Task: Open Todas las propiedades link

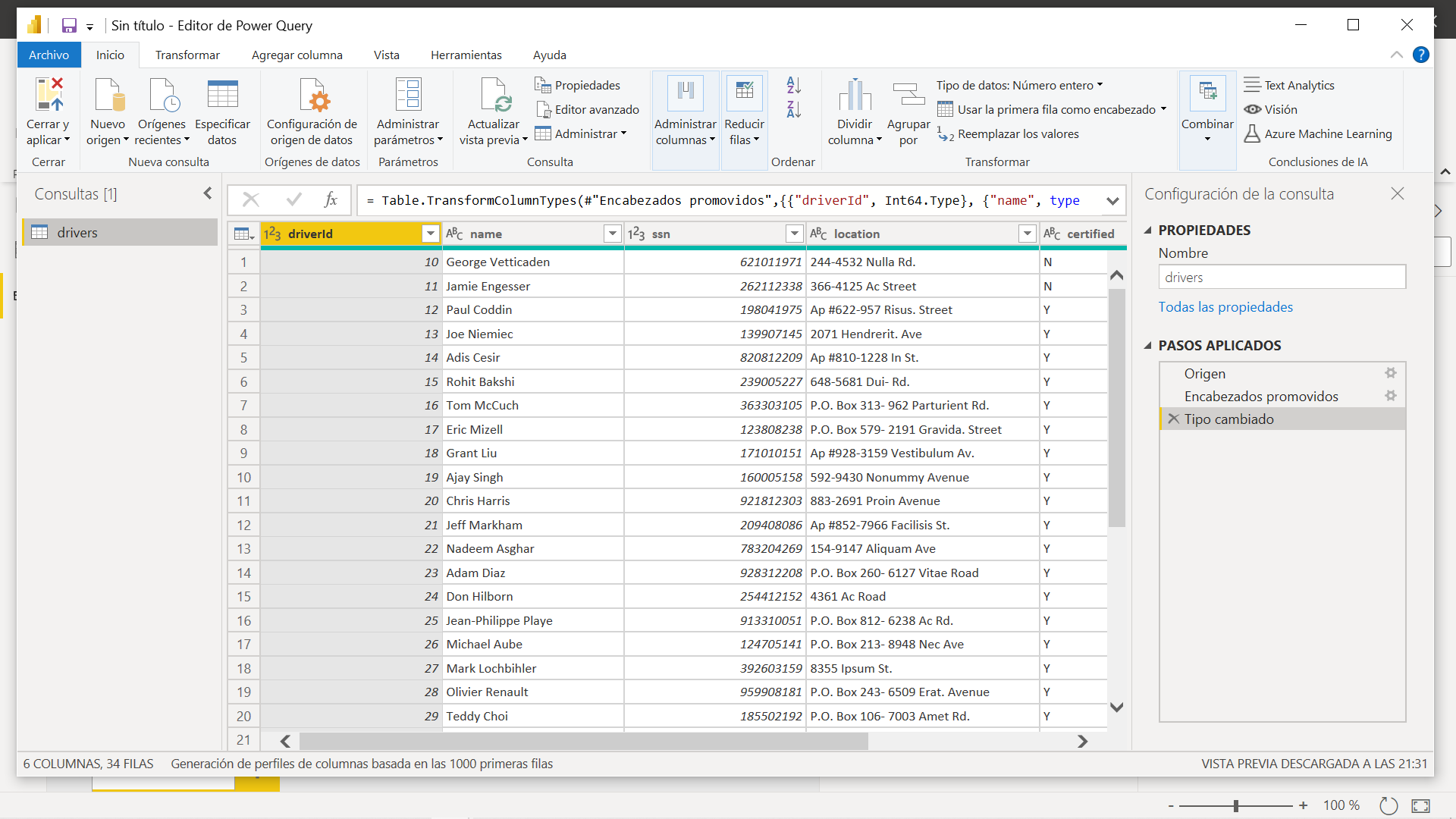Action: tap(1225, 306)
